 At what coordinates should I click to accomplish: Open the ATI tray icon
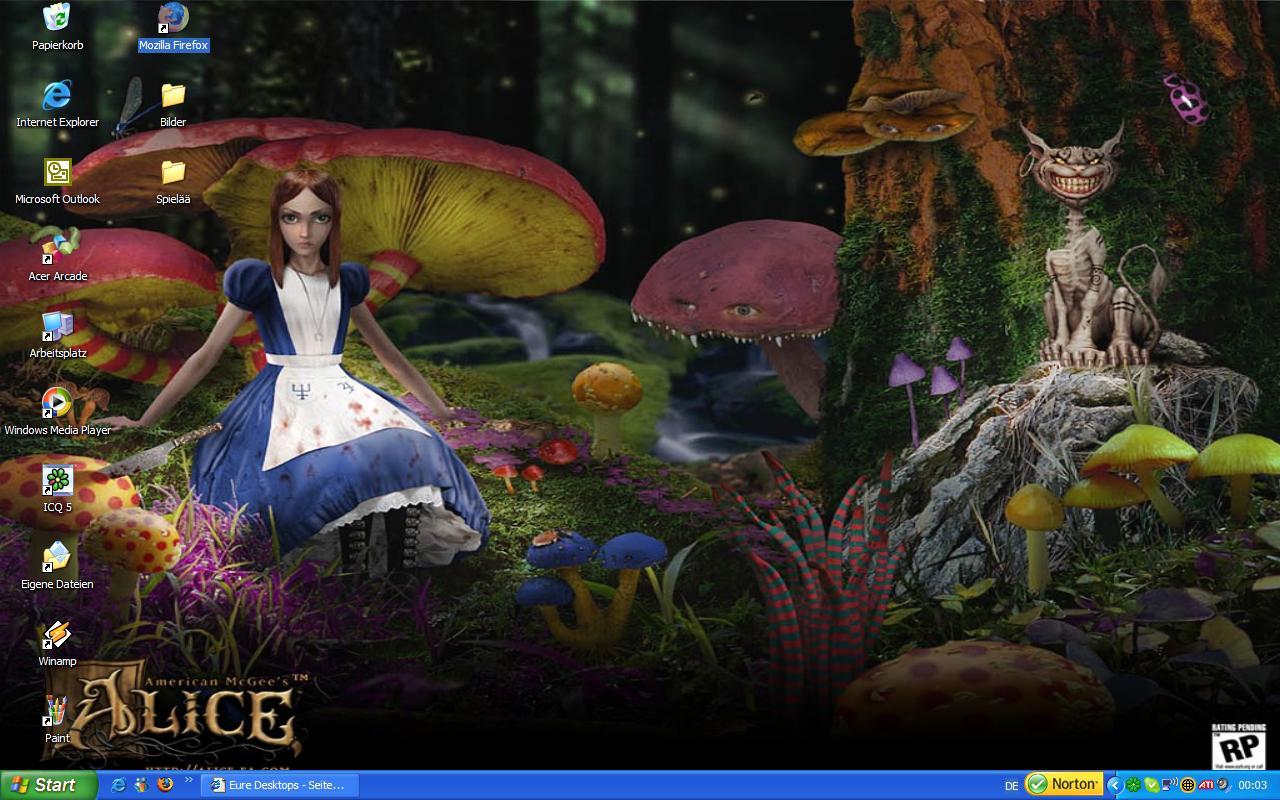[1206, 785]
